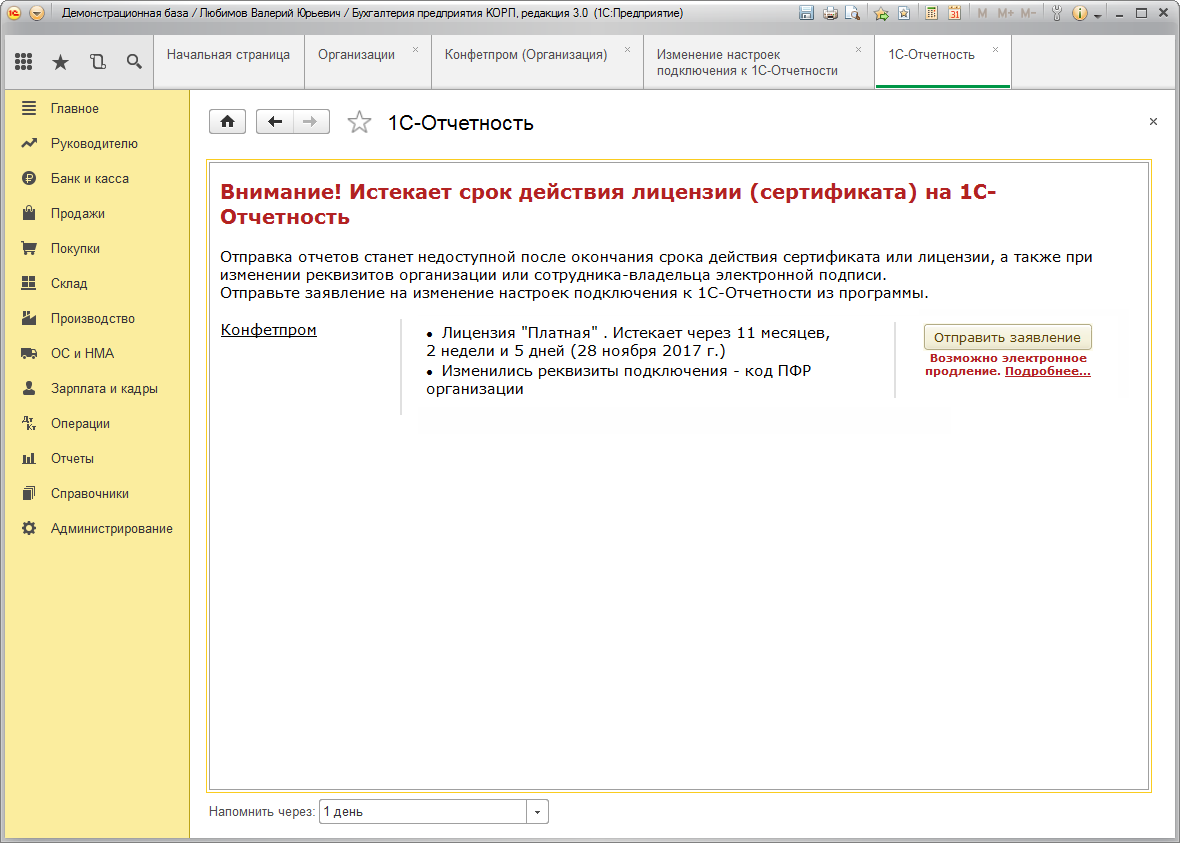Add page to favorites with star outline
1180x843 pixels.
(360, 122)
